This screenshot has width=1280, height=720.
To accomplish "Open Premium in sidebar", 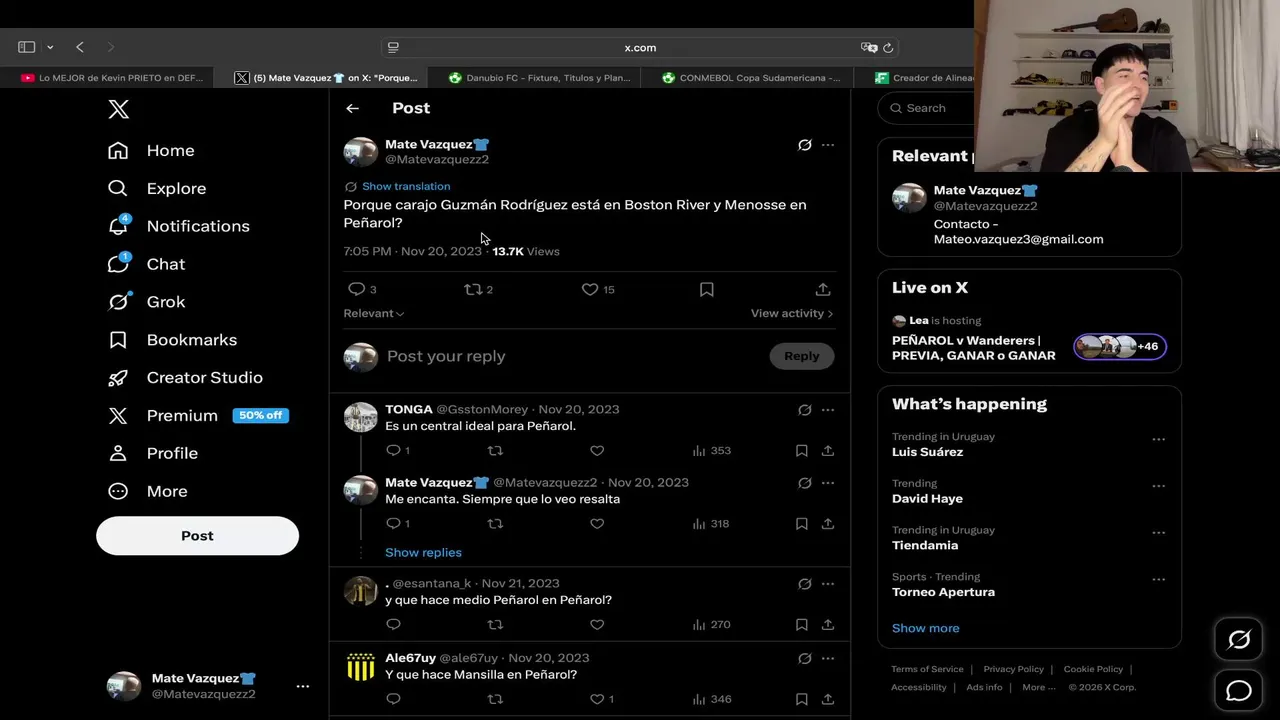I will [x=198, y=415].
